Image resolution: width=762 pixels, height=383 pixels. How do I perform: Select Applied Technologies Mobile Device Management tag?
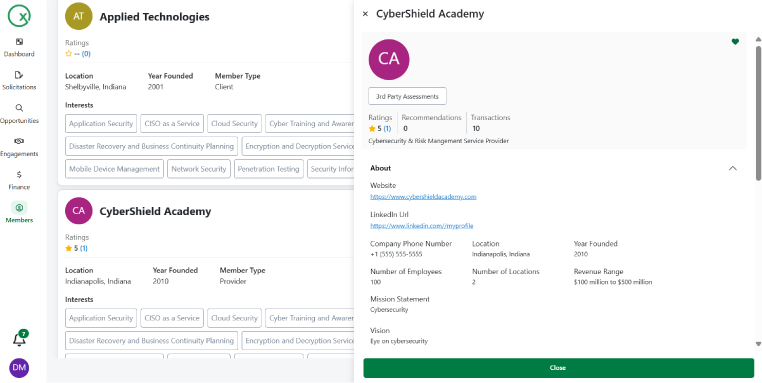pos(114,169)
